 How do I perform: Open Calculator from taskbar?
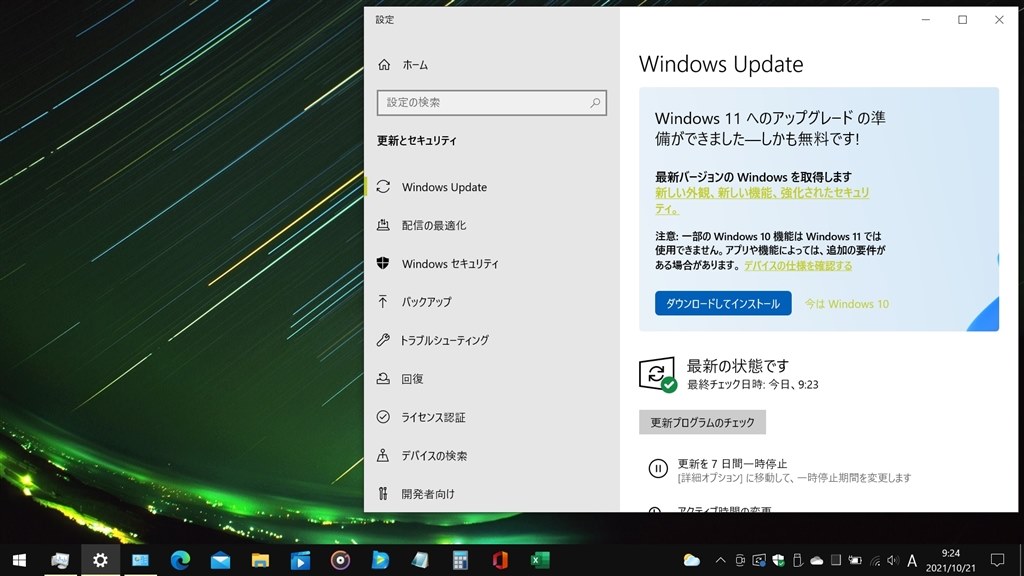(x=460, y=560)
